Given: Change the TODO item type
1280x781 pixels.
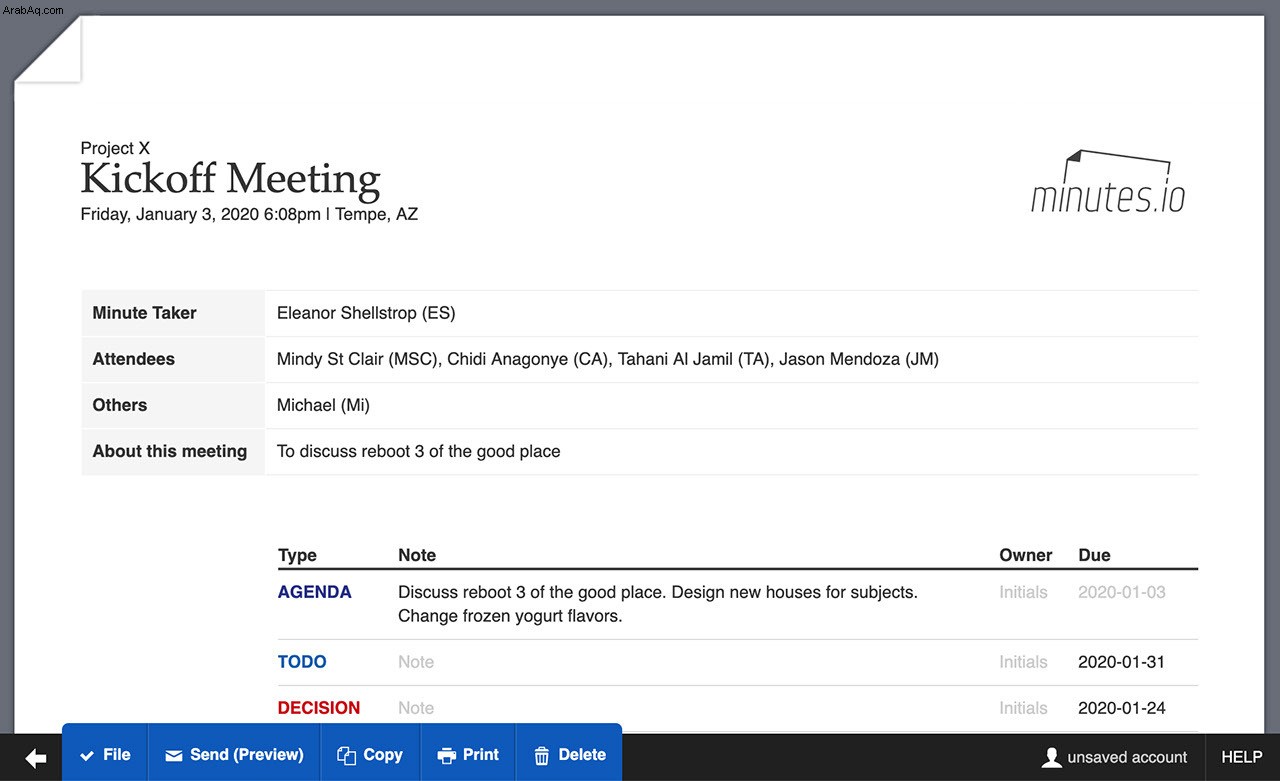Looking at the screenshot, I should (302, 662).
